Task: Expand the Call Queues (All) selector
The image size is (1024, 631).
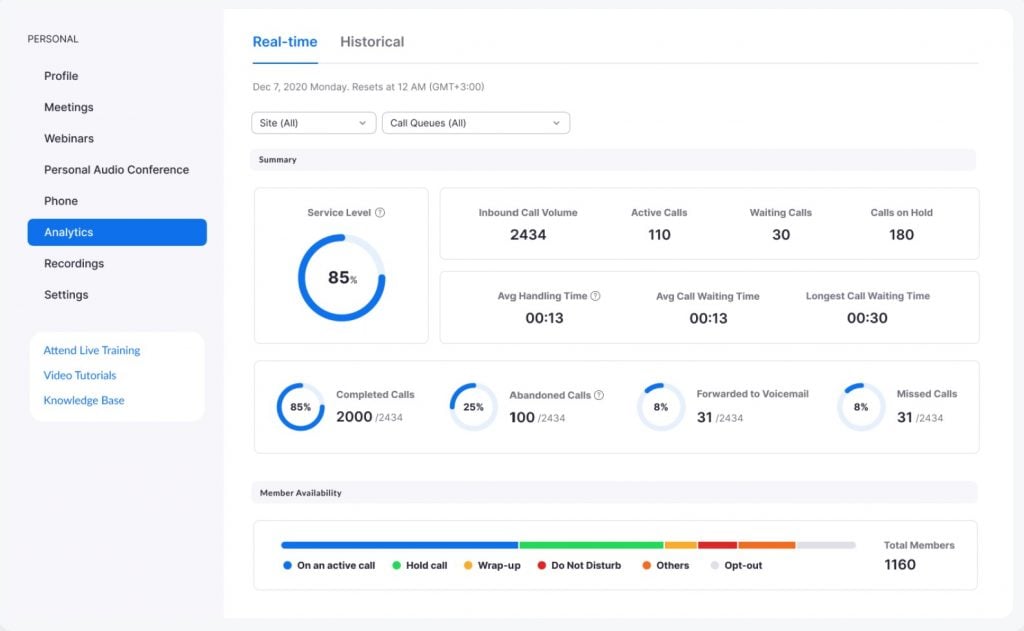Action: (476, 122)
